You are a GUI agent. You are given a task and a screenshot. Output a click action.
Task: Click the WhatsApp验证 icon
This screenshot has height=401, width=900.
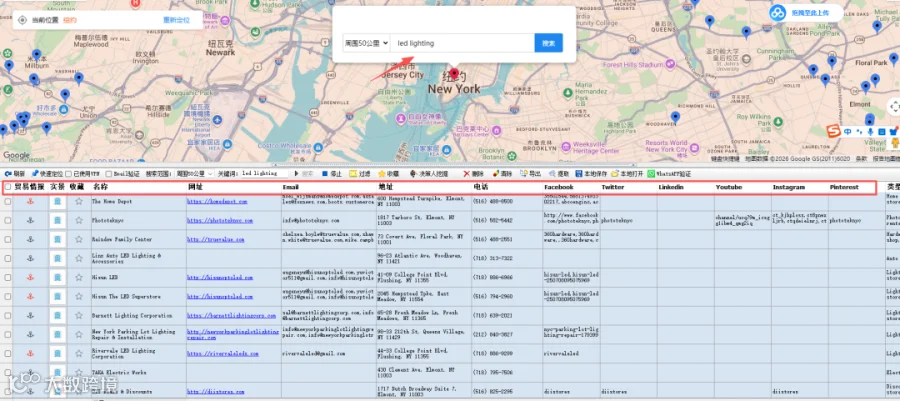point(651,173)
